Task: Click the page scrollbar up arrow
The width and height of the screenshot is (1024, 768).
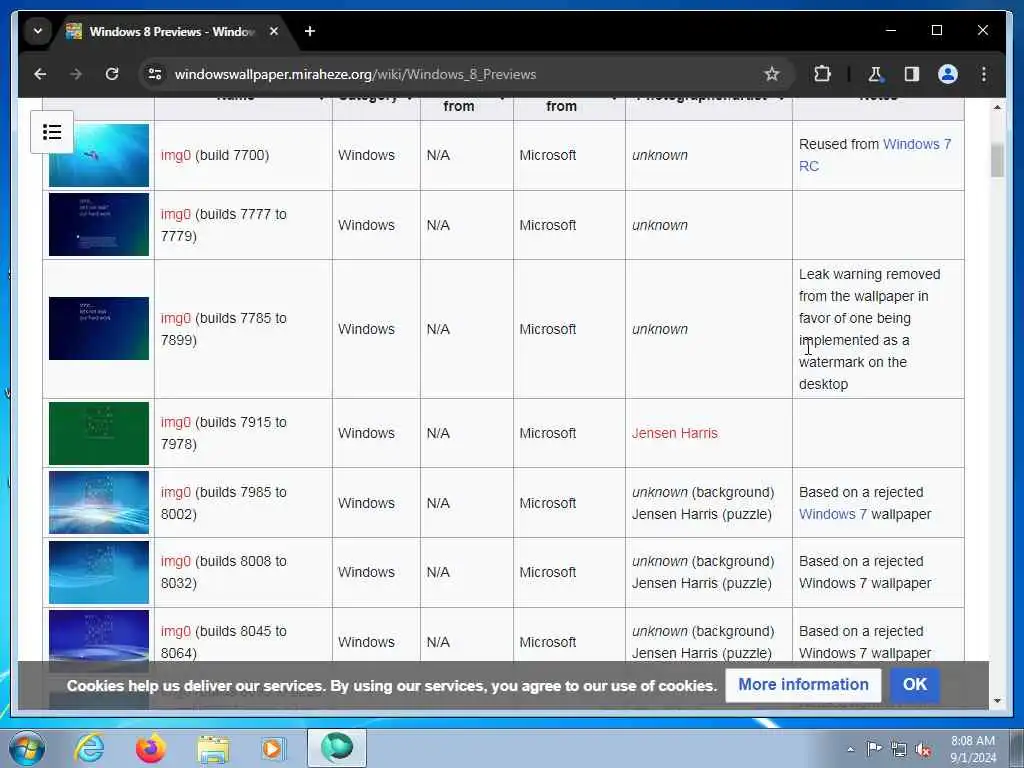Action: pos(997,107)
